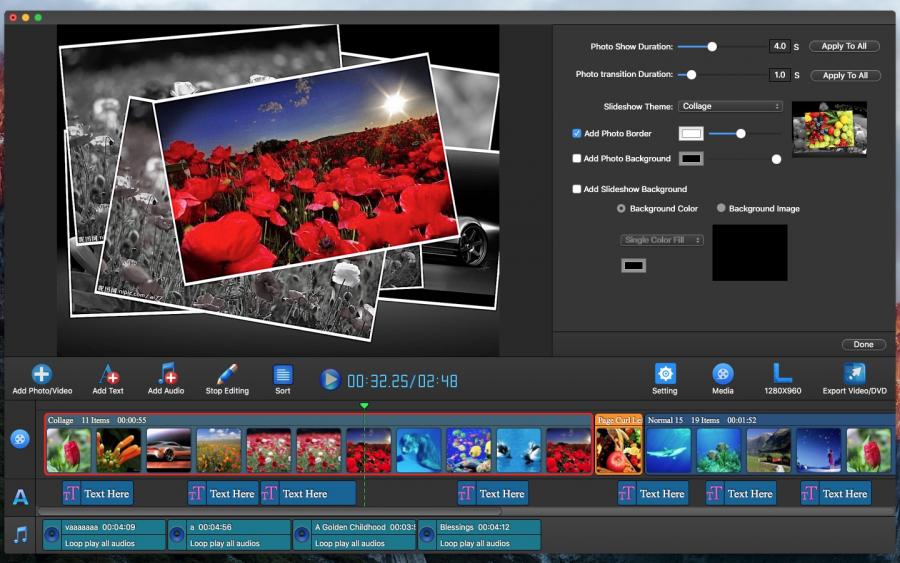Screen dimensions: 900x563
Task: Click the Add Photo/Video plus icon
Action: point(41,374)
